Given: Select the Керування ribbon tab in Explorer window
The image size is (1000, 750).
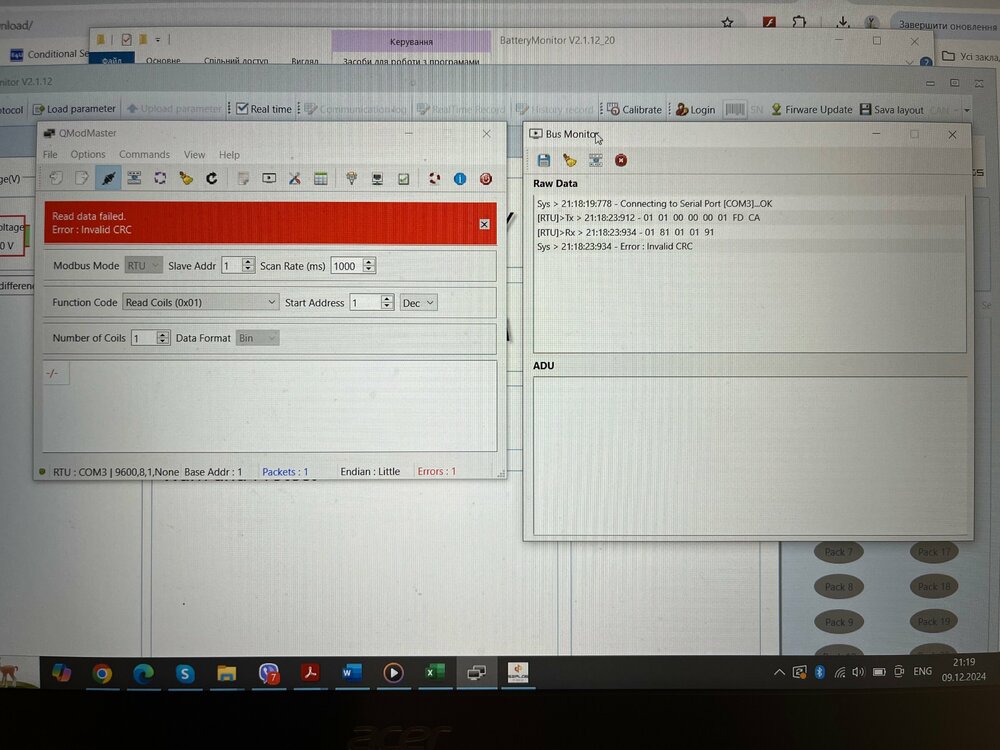Looking at the screenshot, I should 411,41.
